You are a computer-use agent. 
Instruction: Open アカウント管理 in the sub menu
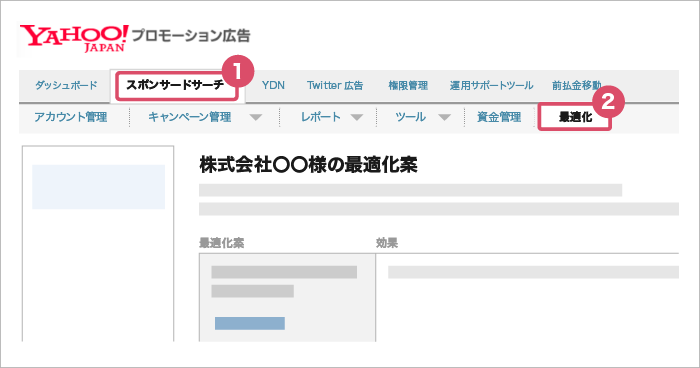[71, 117]
